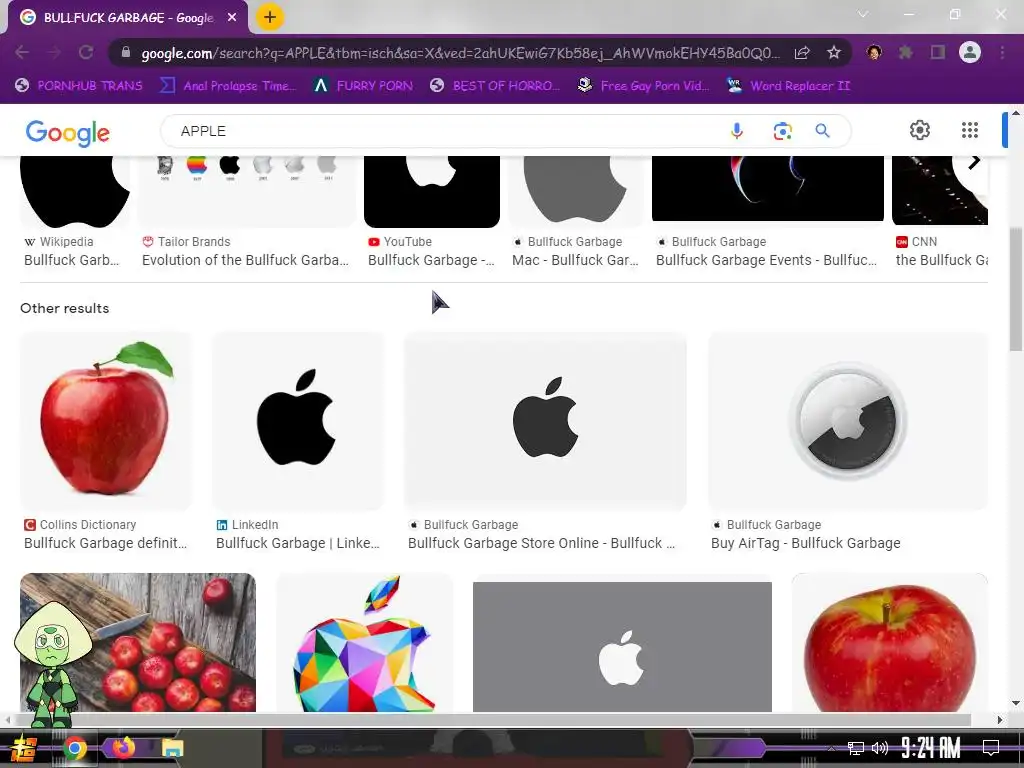The width and height of the screenshot is (1024, 768).
Task: Click the Buy AirTag result title
Action: pyautogui.click(x=805, y=543)
